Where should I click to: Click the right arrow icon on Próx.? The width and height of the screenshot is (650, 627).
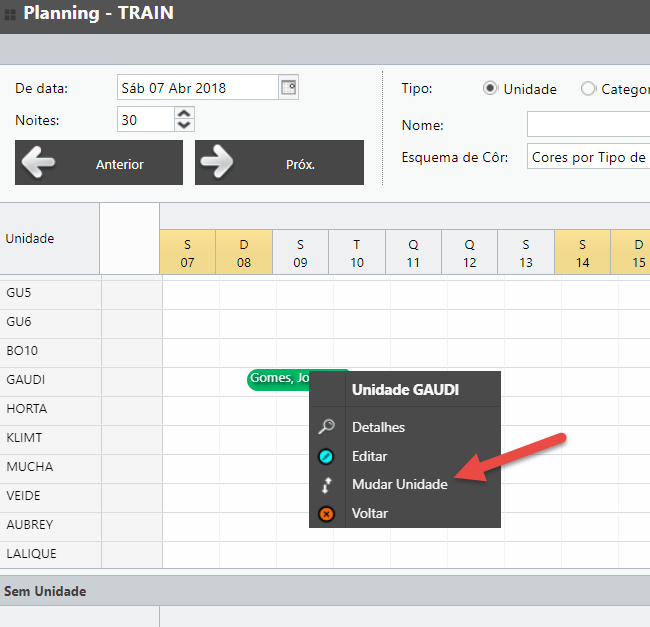(x=217, y=163)
